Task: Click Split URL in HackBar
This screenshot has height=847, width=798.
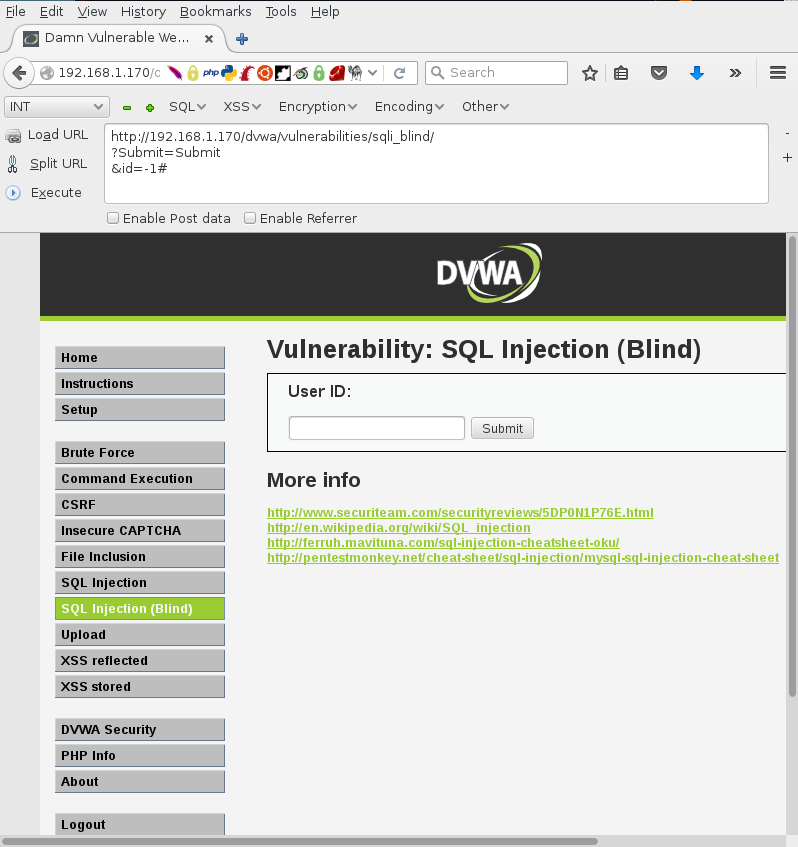Action: [47, 164]
